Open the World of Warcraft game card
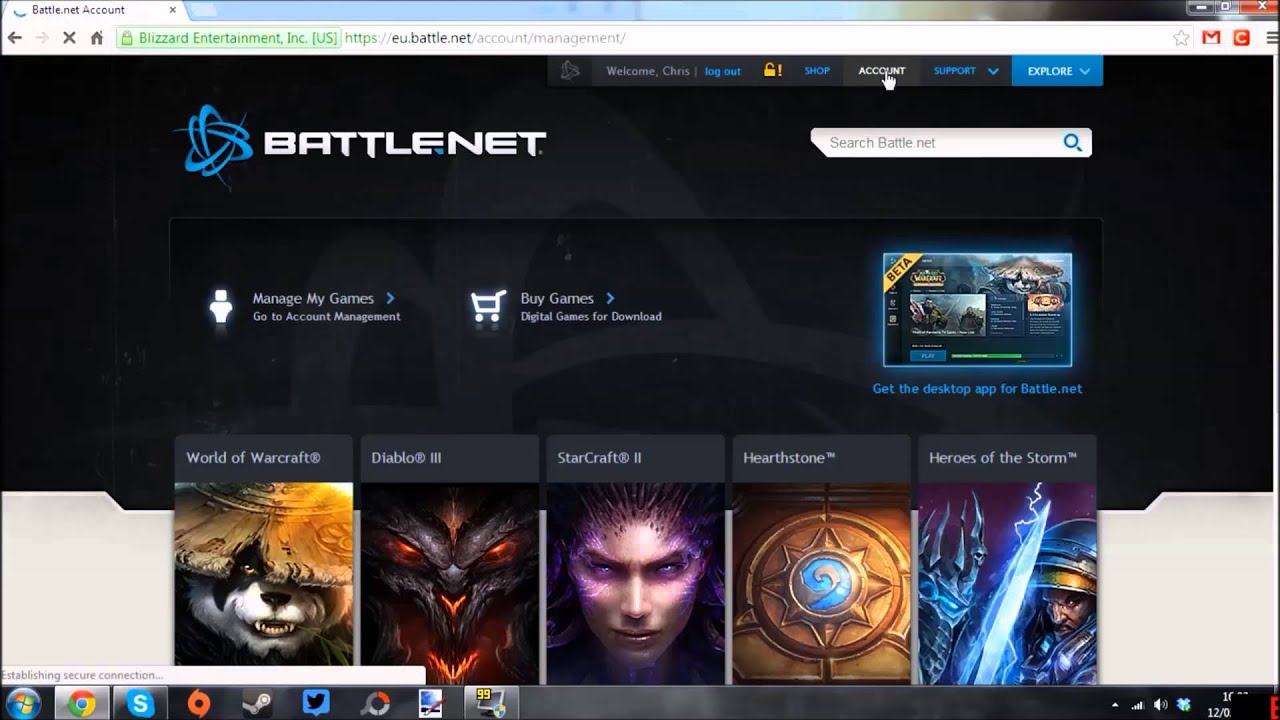The image size is (1280, 720). click(x=263, y=560)
